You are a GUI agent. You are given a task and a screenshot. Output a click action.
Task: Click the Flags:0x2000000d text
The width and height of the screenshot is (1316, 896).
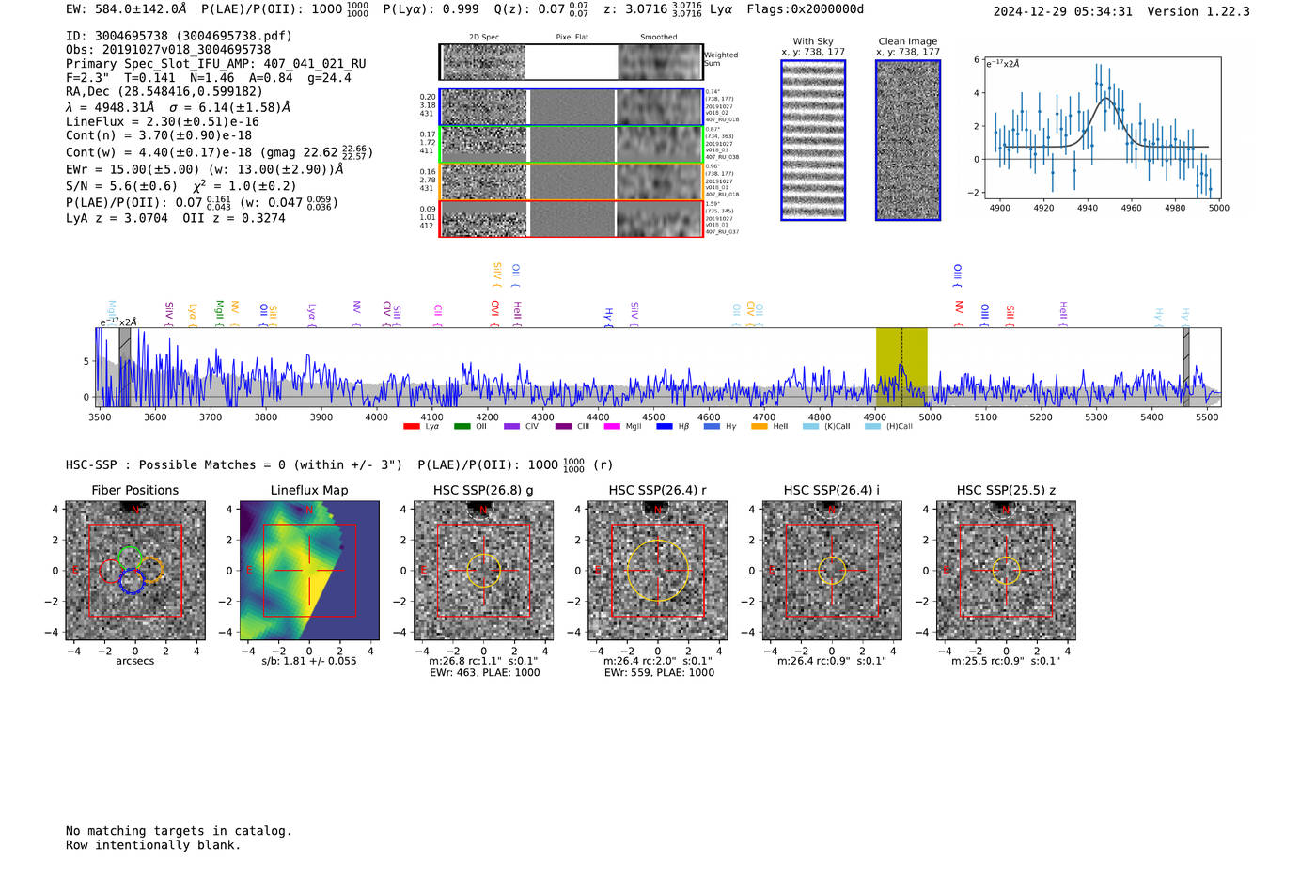pyautogui.click(x=805, y=10)
